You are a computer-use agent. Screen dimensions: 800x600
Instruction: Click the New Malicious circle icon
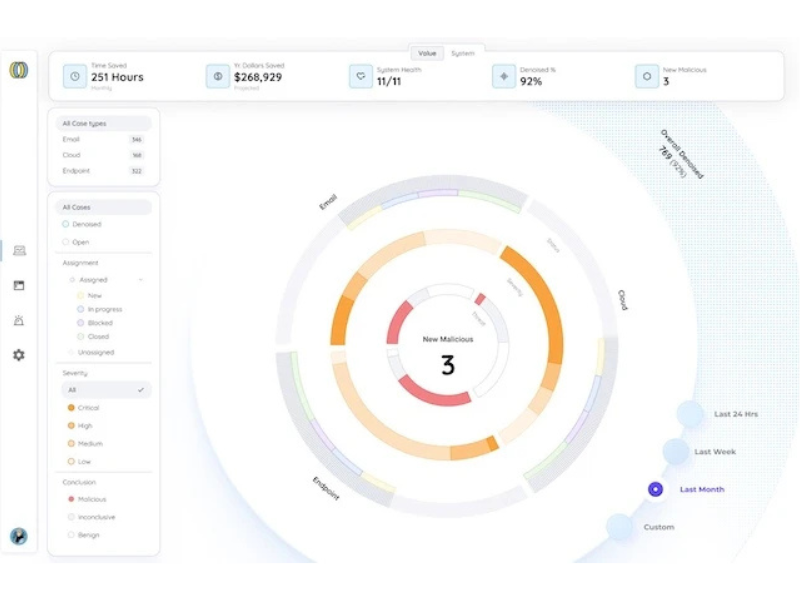[x=646, y=75]
